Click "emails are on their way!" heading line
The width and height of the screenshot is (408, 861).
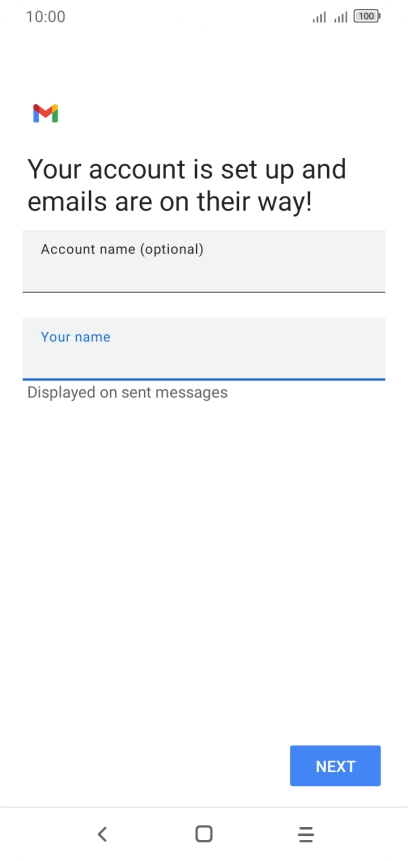(x=170, y=202)
